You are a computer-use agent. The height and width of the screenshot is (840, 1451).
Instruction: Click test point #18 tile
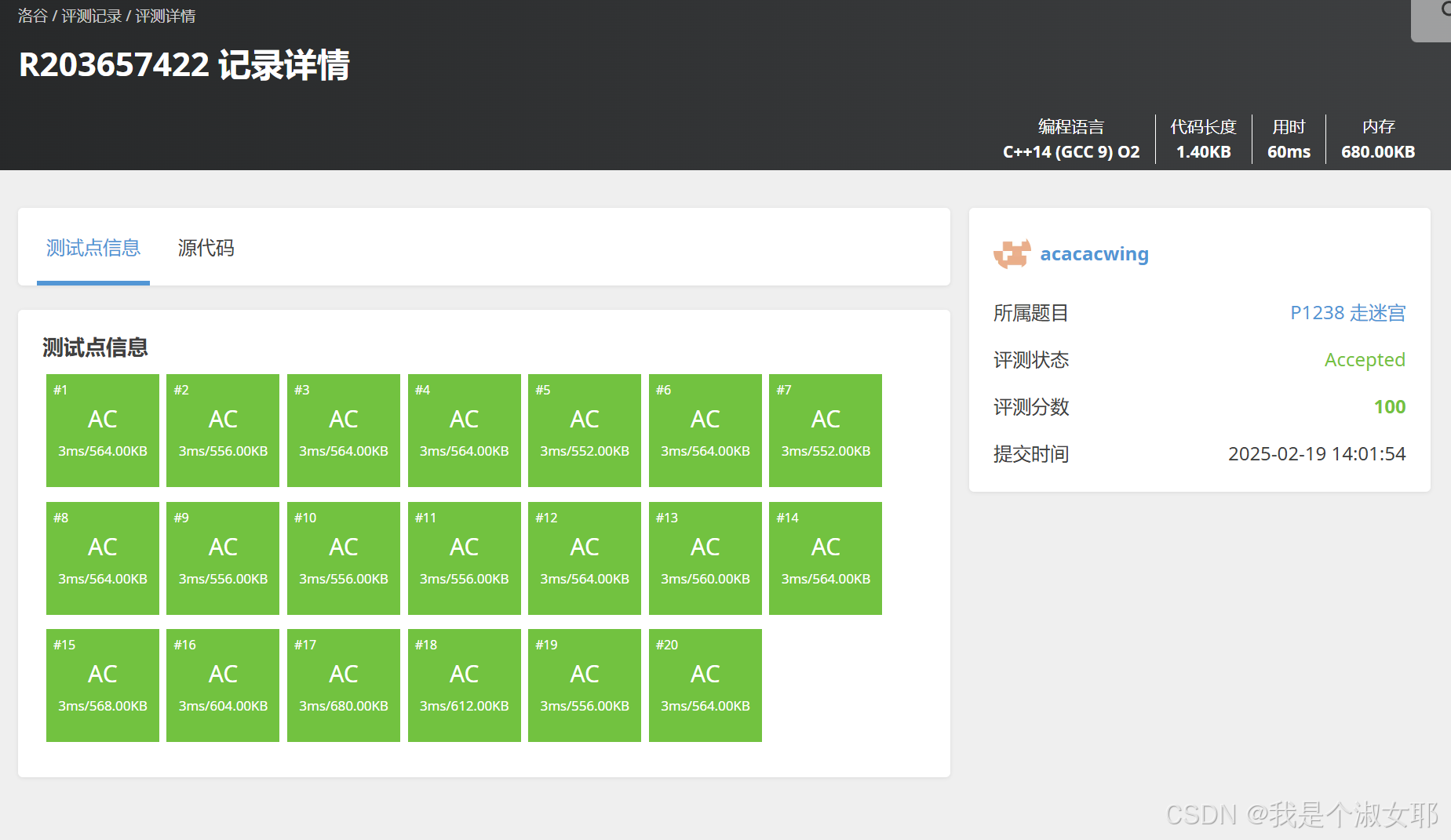[464, 685]
